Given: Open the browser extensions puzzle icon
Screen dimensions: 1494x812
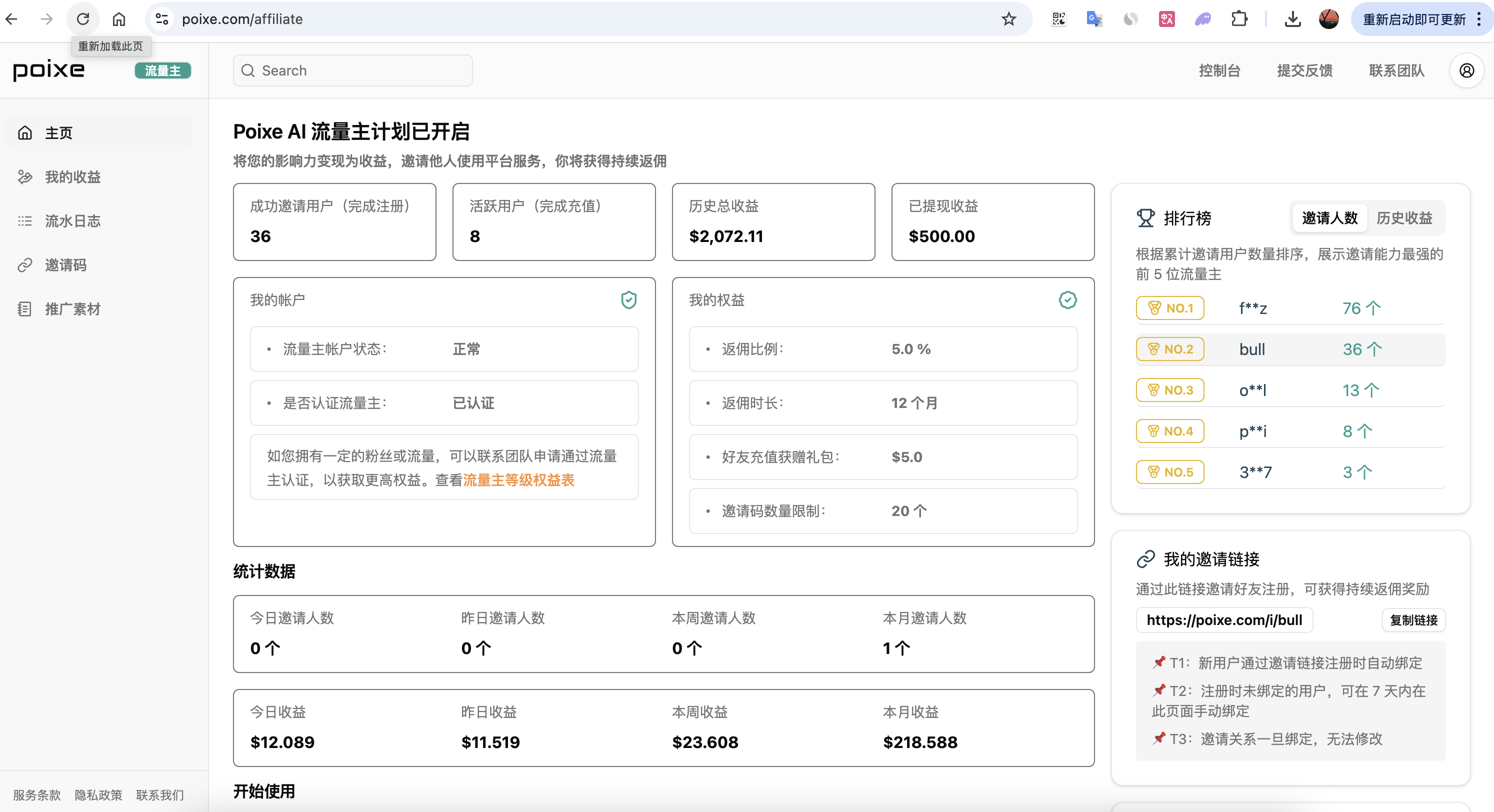Looking at the screenshot, I should (x=1239, y=19).
